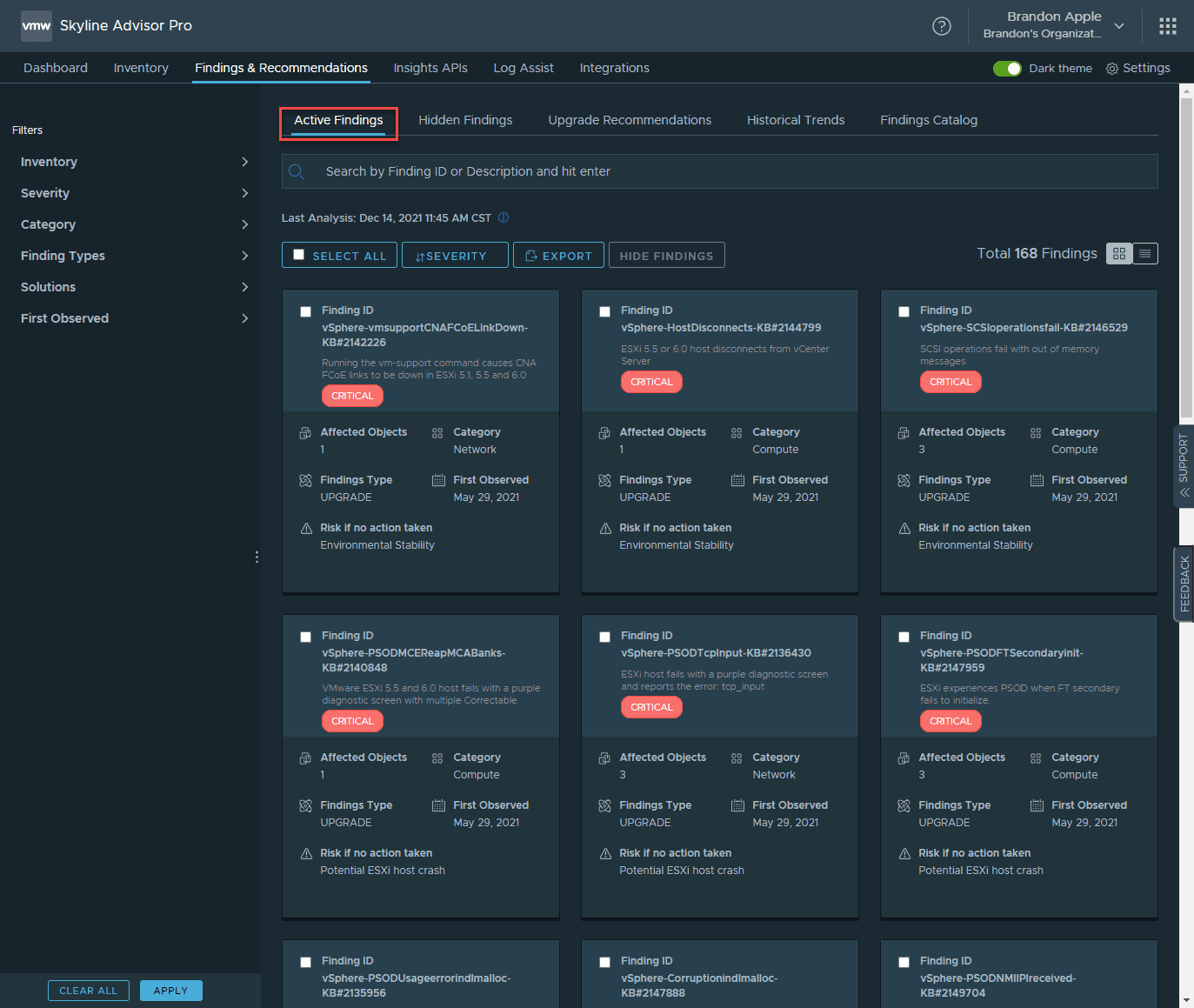Screen dimensions: 1194x1008
Task: Click the Last Analysis info icon
Action: point(503,217)
